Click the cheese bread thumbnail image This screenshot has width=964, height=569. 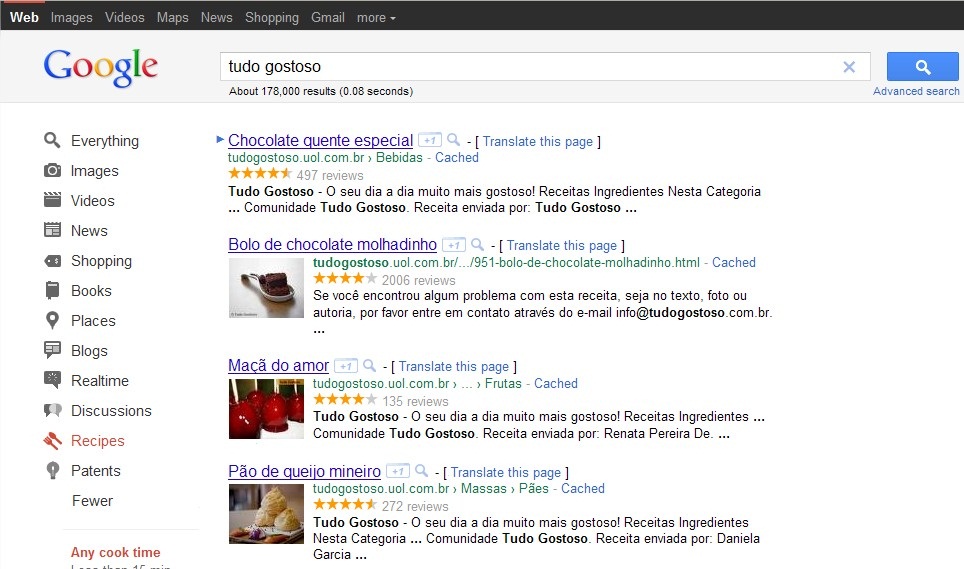coord(266,514)
